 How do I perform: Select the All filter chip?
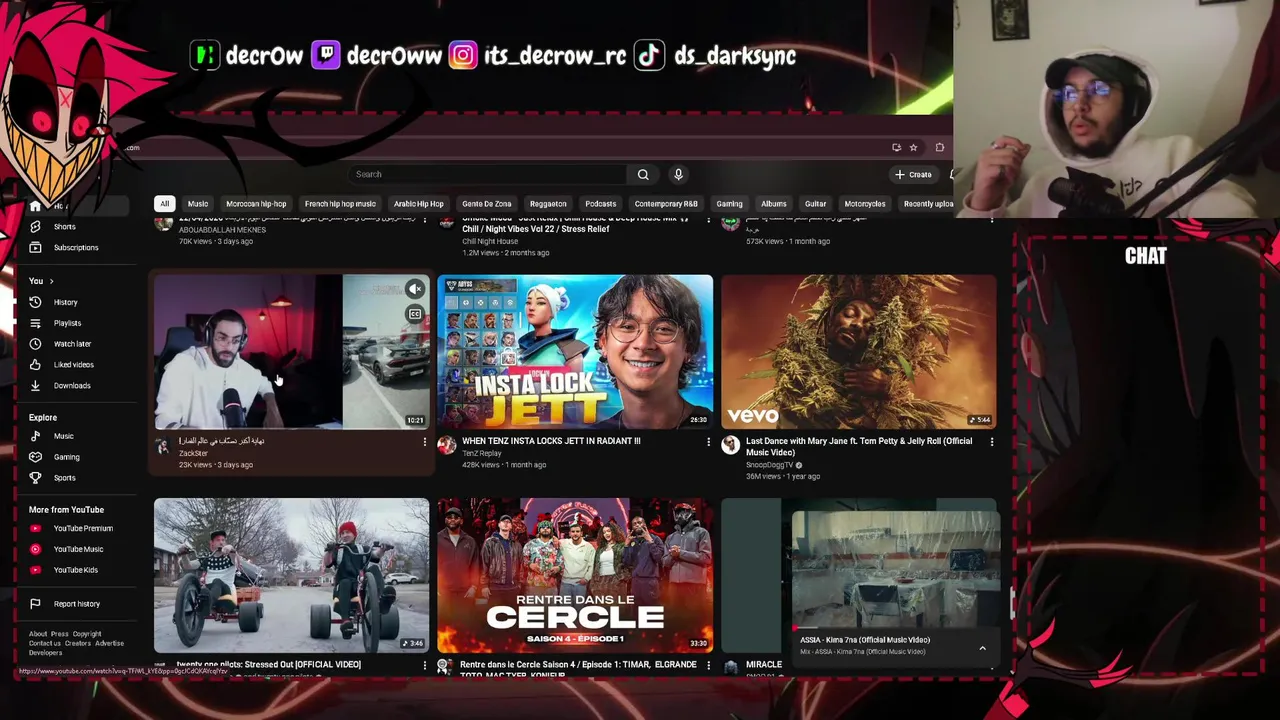(x=164, y=204)
